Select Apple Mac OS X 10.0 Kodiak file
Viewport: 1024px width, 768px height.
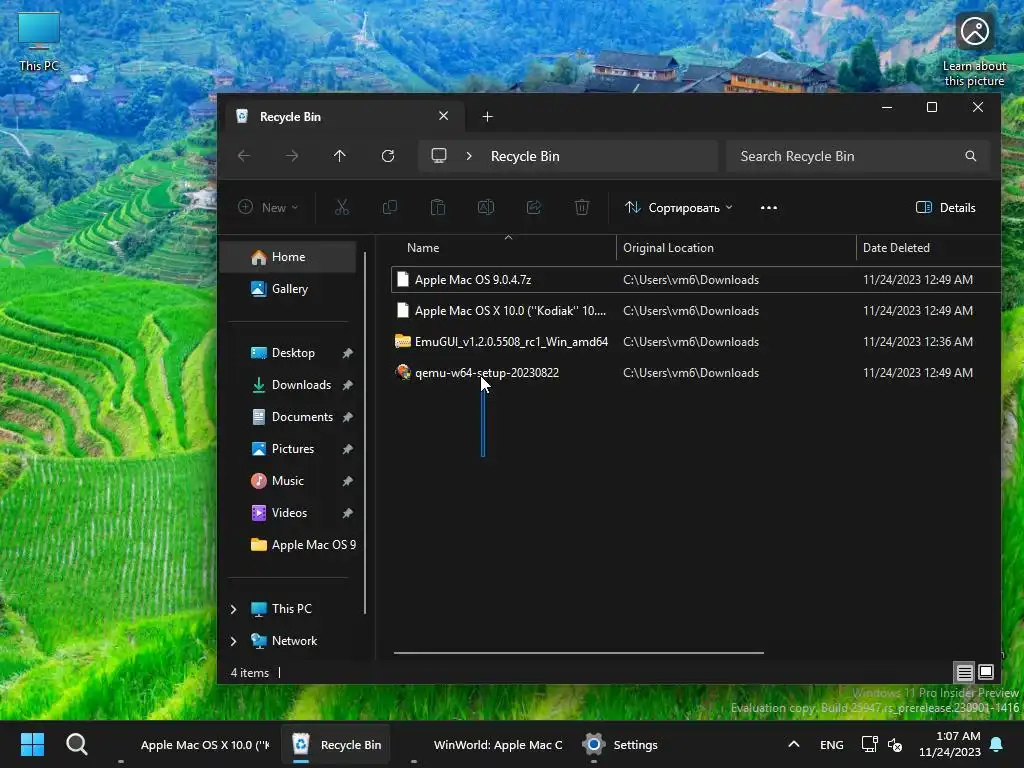click(x=695, y=311)
